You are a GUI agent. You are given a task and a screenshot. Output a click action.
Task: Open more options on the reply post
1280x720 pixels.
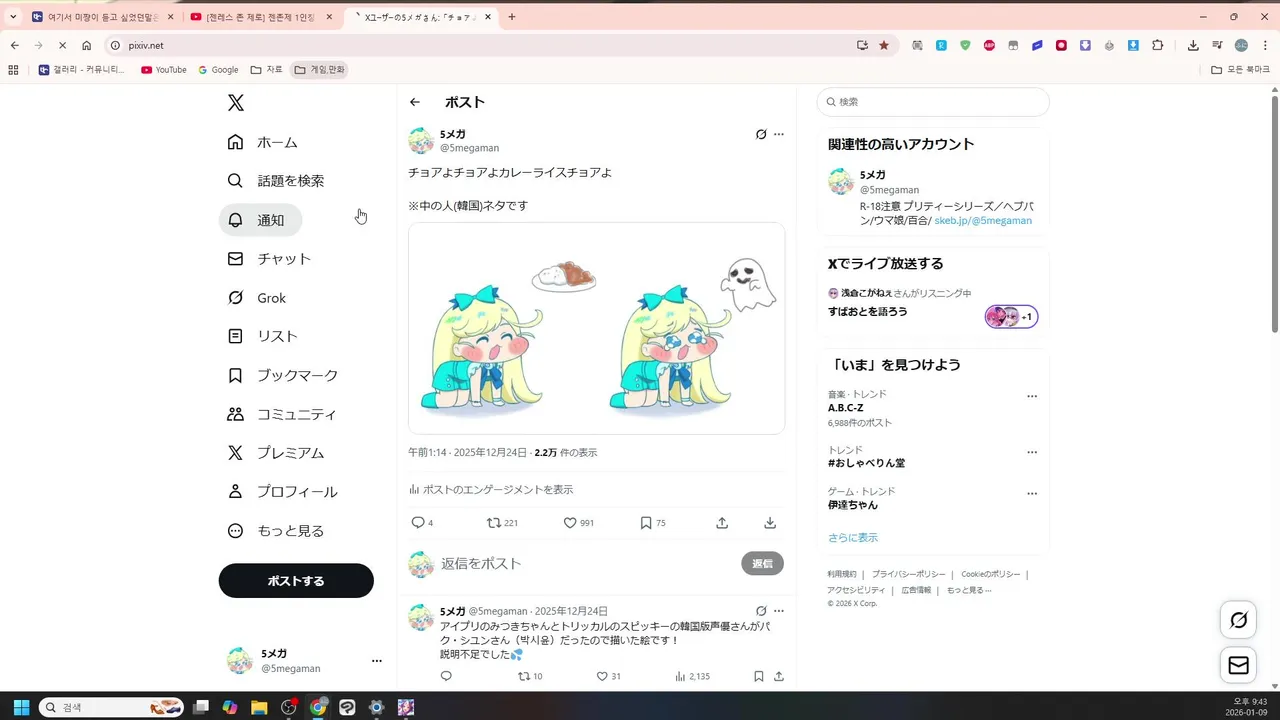tap(779, 611)
